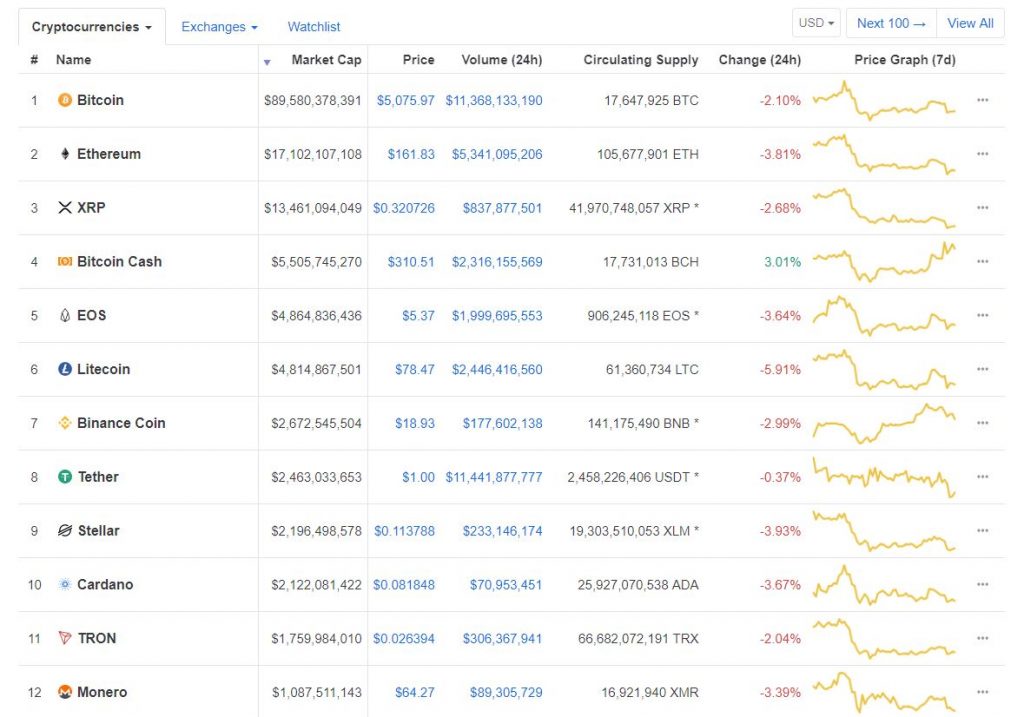Open the USD currency dropdown
Screen dimensions: 1024x717
pyautogui.click(x=816, y=22)
